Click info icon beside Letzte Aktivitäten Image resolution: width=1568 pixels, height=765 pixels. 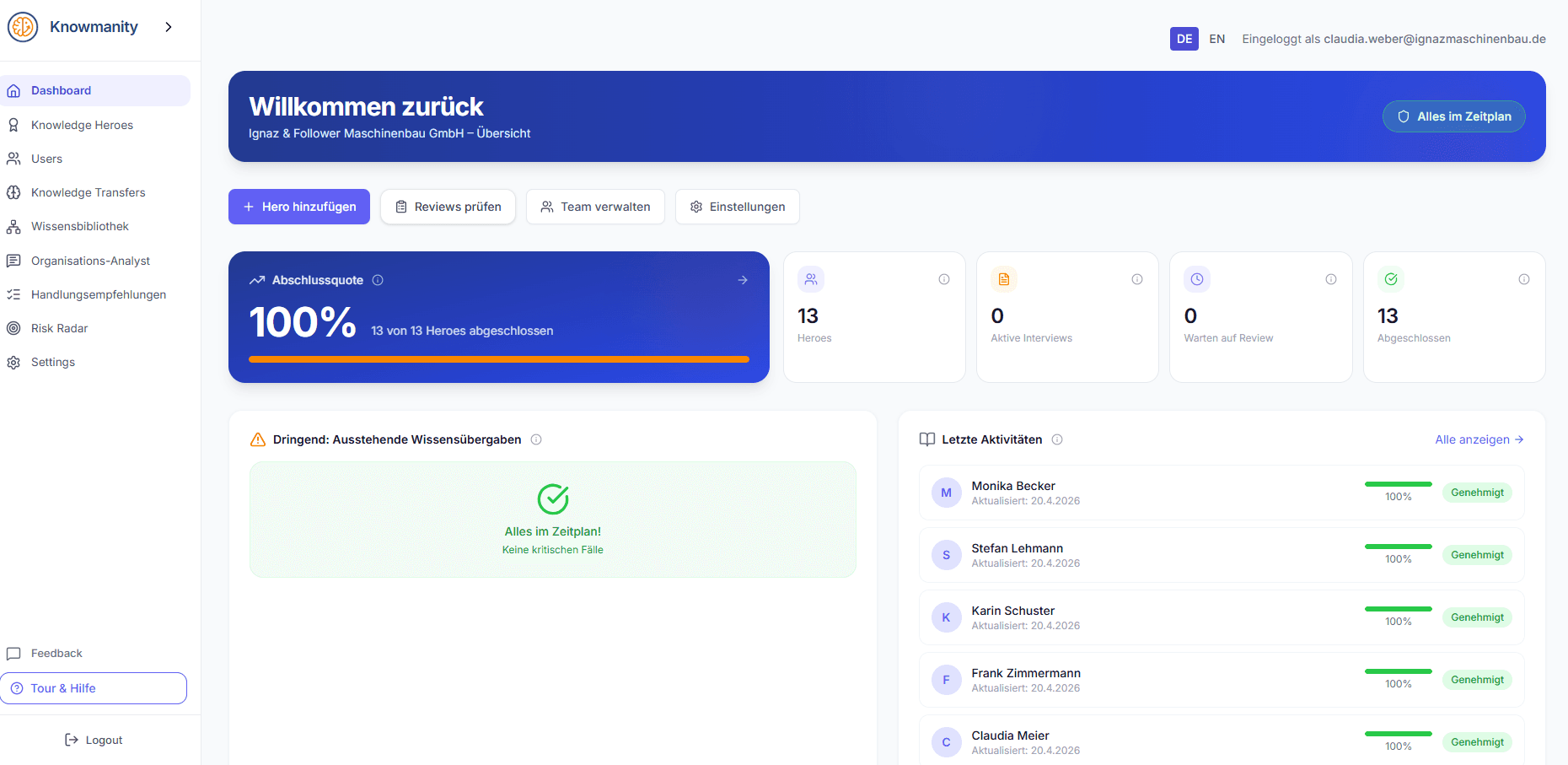coord(1057,439)
